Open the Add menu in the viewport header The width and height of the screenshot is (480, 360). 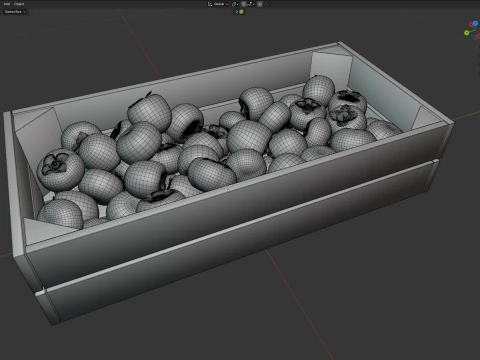click(x=7, y=4)
